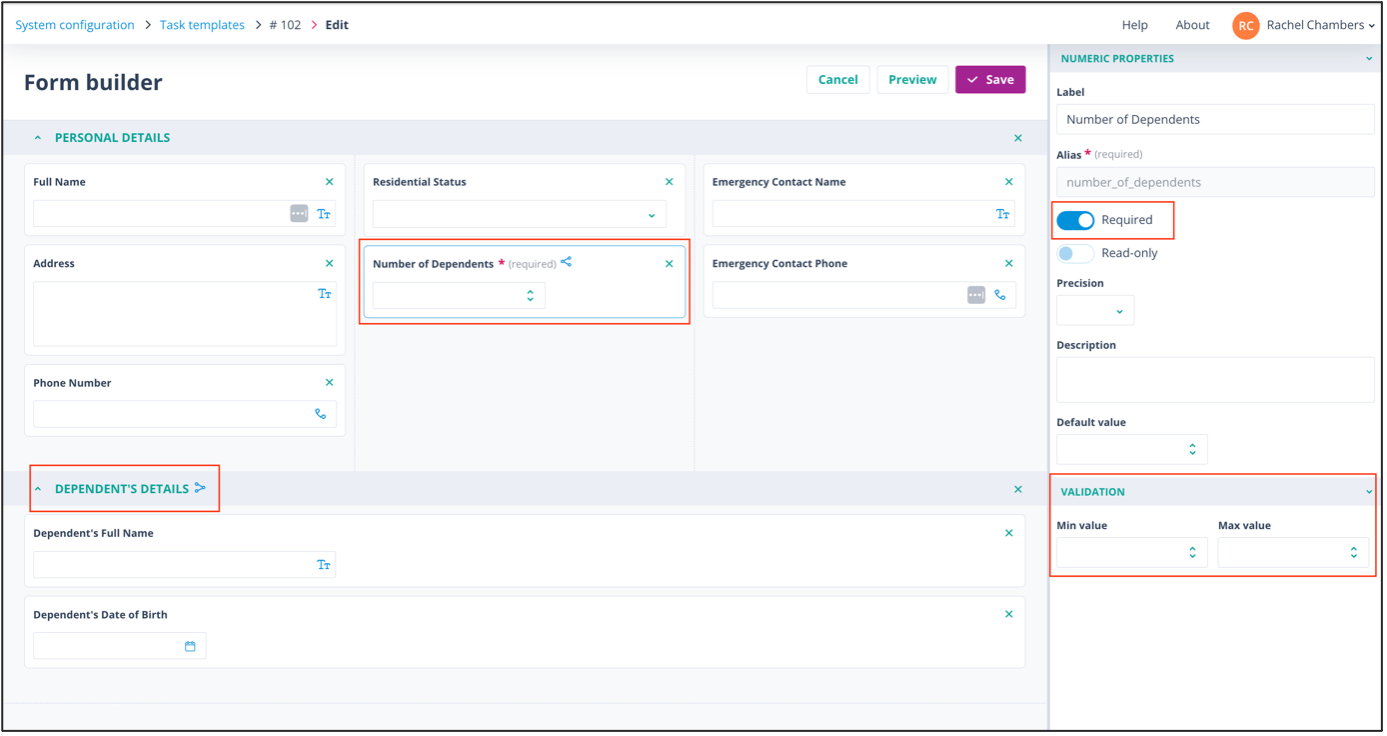Click the phone icon in Emergency Contact Phone

pos(1000,295)
